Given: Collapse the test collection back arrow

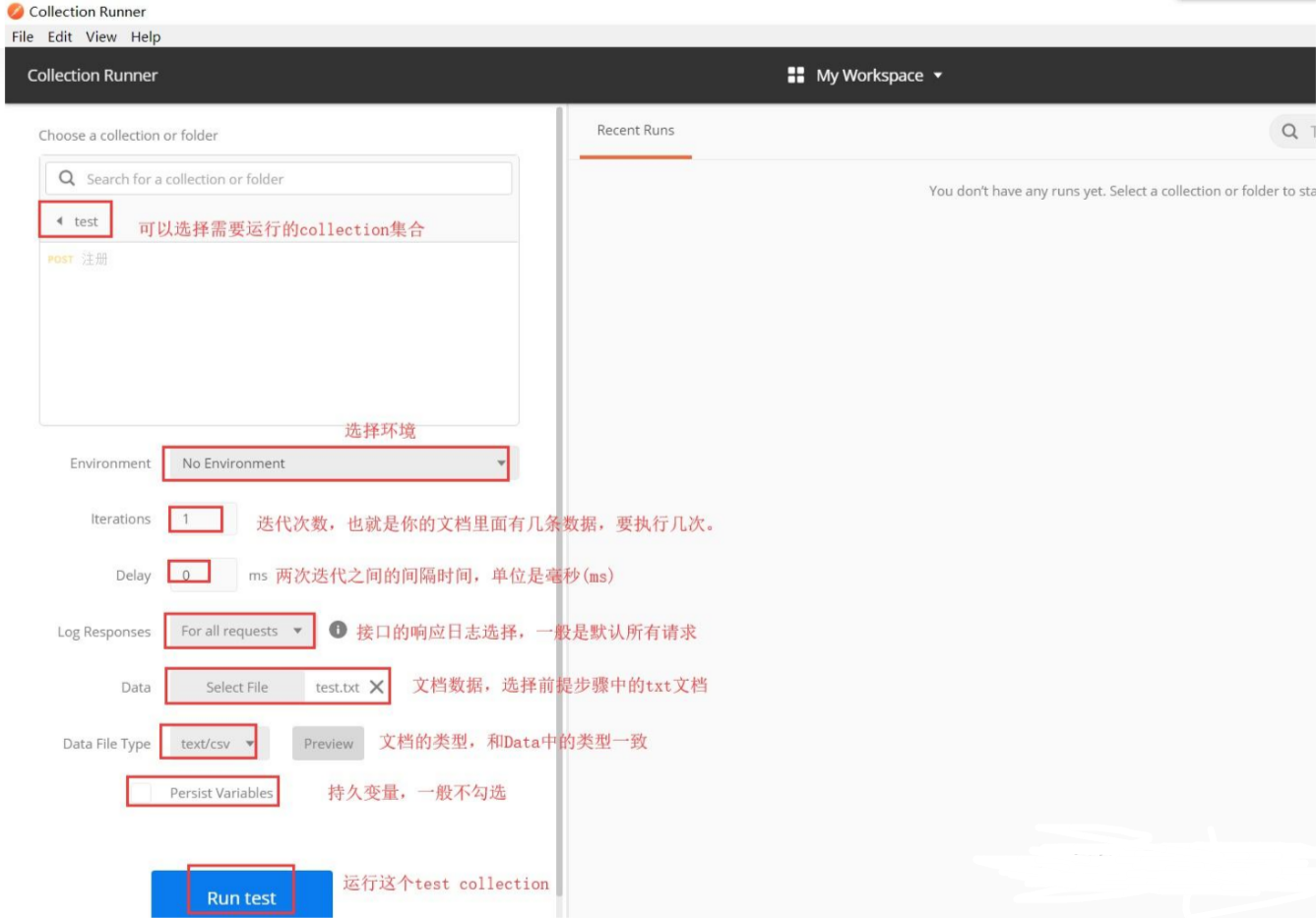Looking at the screenshot, I should [x=59, y=221].
